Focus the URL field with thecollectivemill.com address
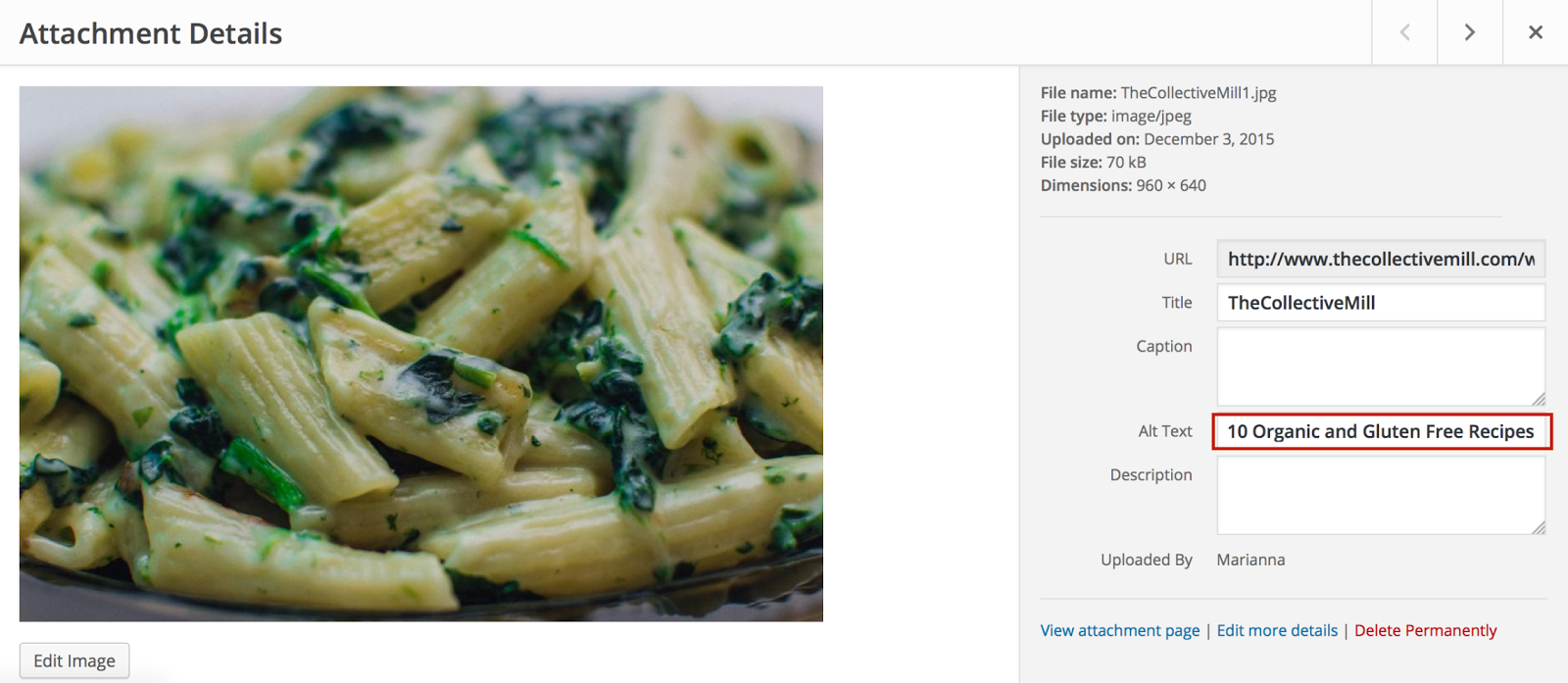 [x=1381, y=259]
